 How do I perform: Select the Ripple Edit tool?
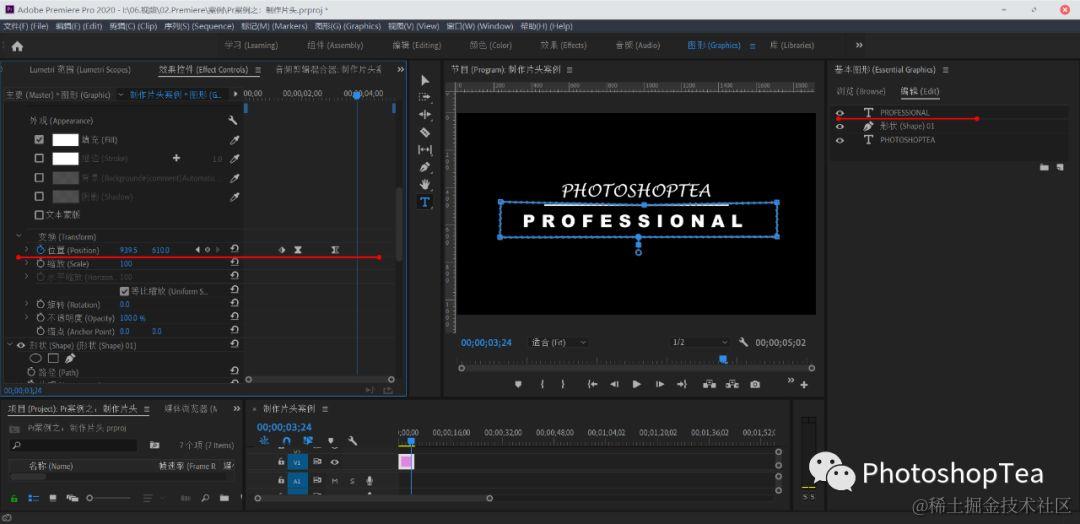click(424, 114)
